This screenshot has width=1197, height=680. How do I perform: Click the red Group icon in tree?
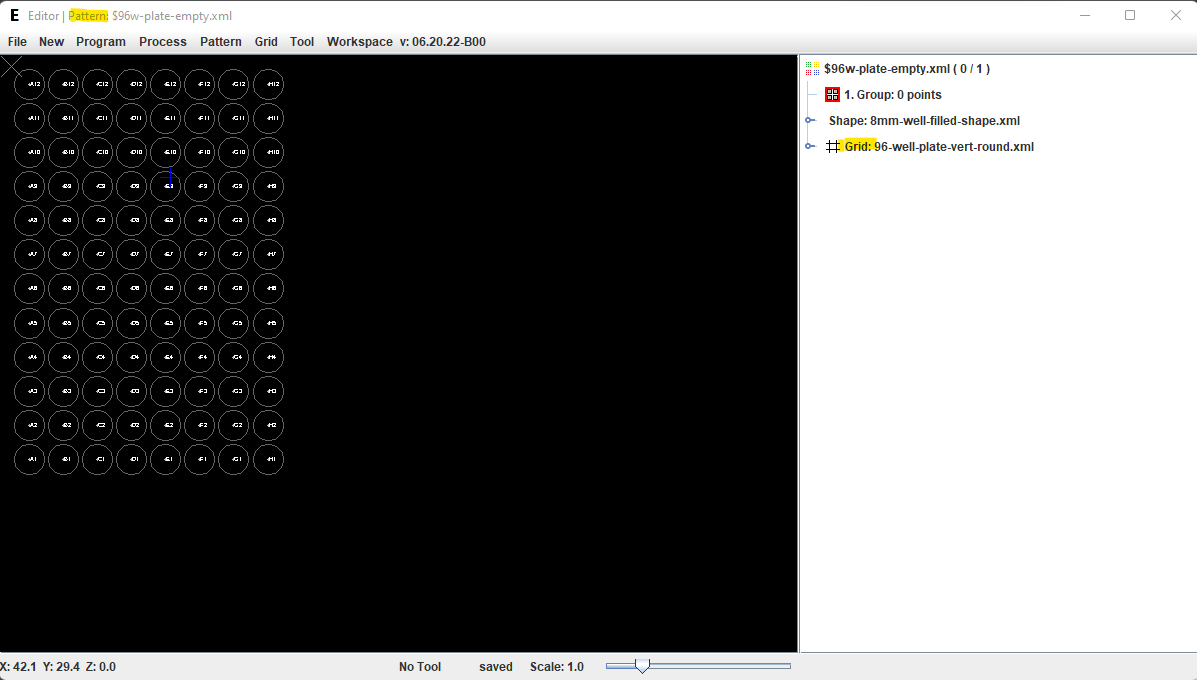tap(832, 95)
